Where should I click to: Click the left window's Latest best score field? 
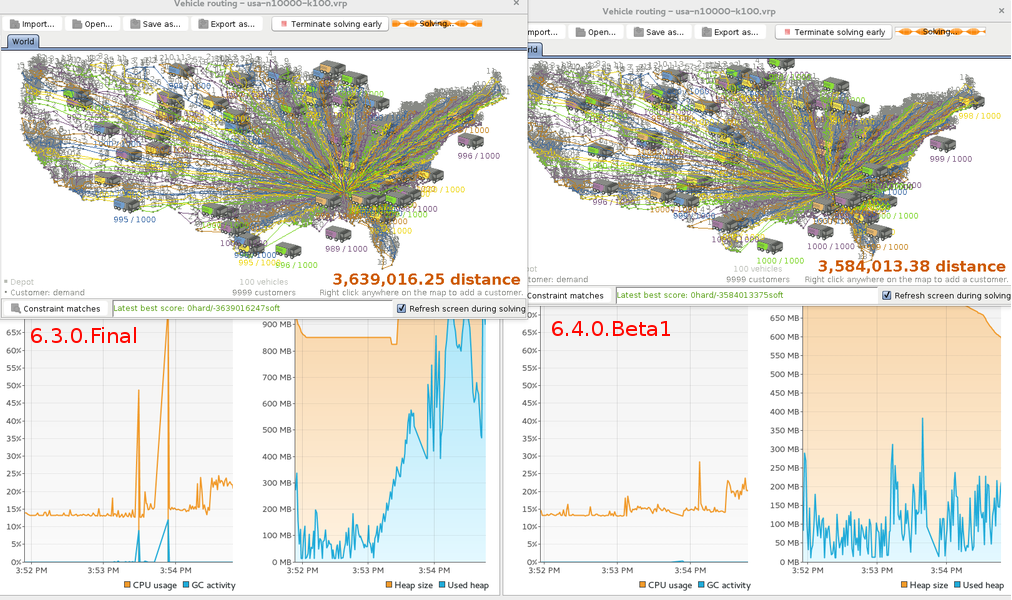point(250,309)
